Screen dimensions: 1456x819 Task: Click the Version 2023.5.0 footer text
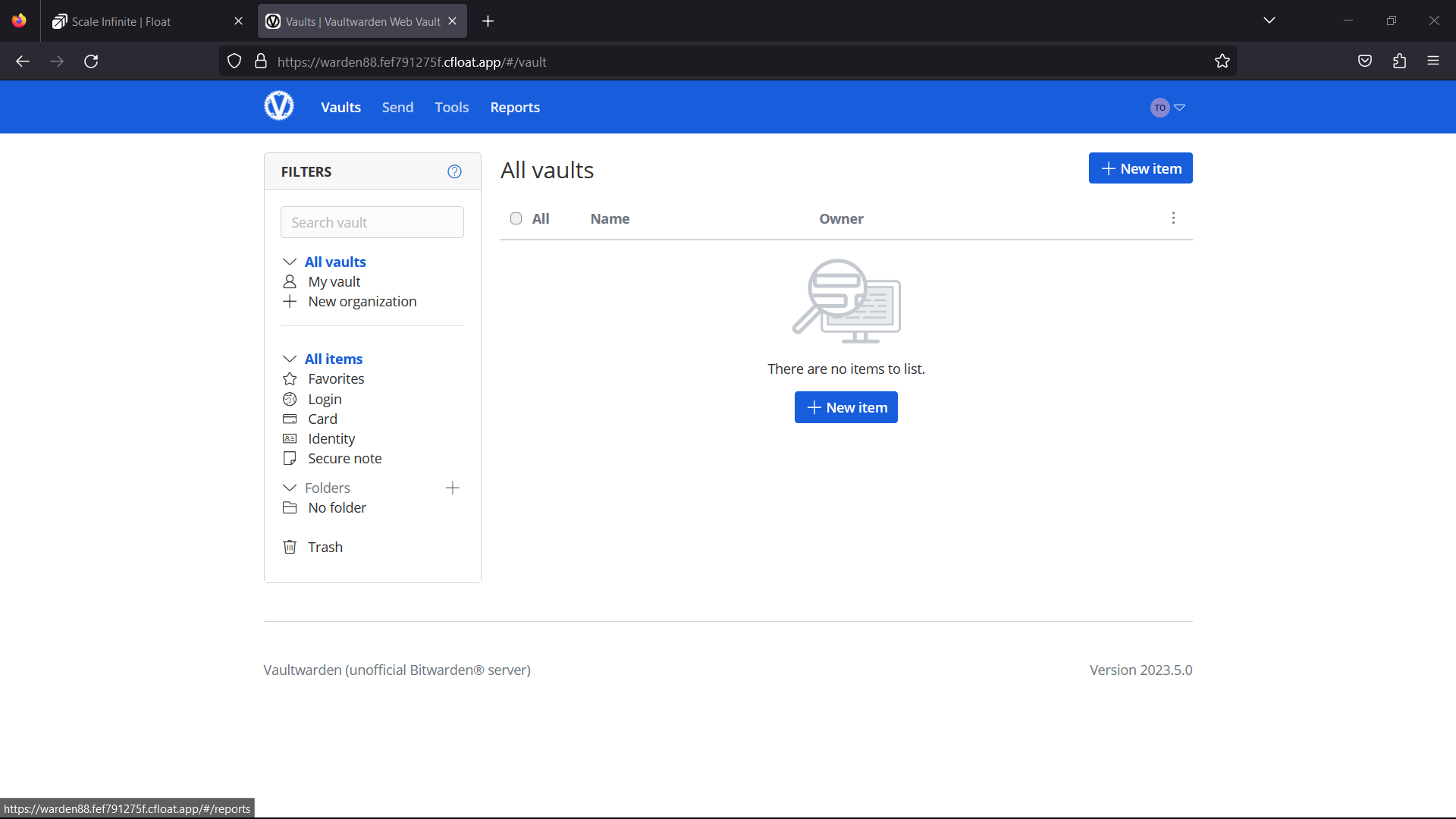(x=1141, y=670)
